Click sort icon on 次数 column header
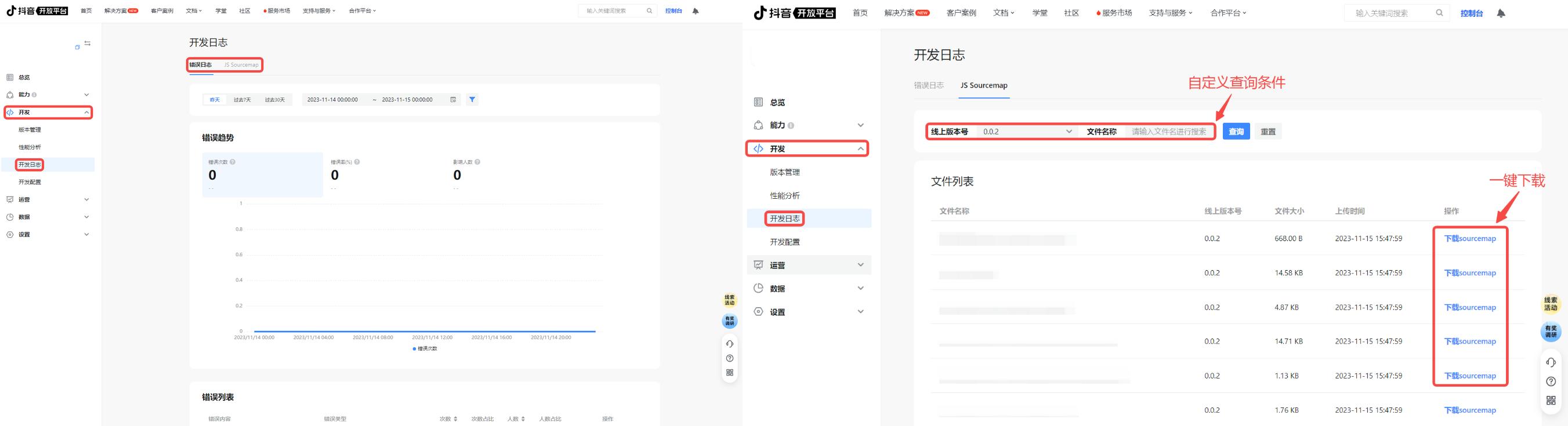This screenshot has width=1568, height=426. pos(455,418)
